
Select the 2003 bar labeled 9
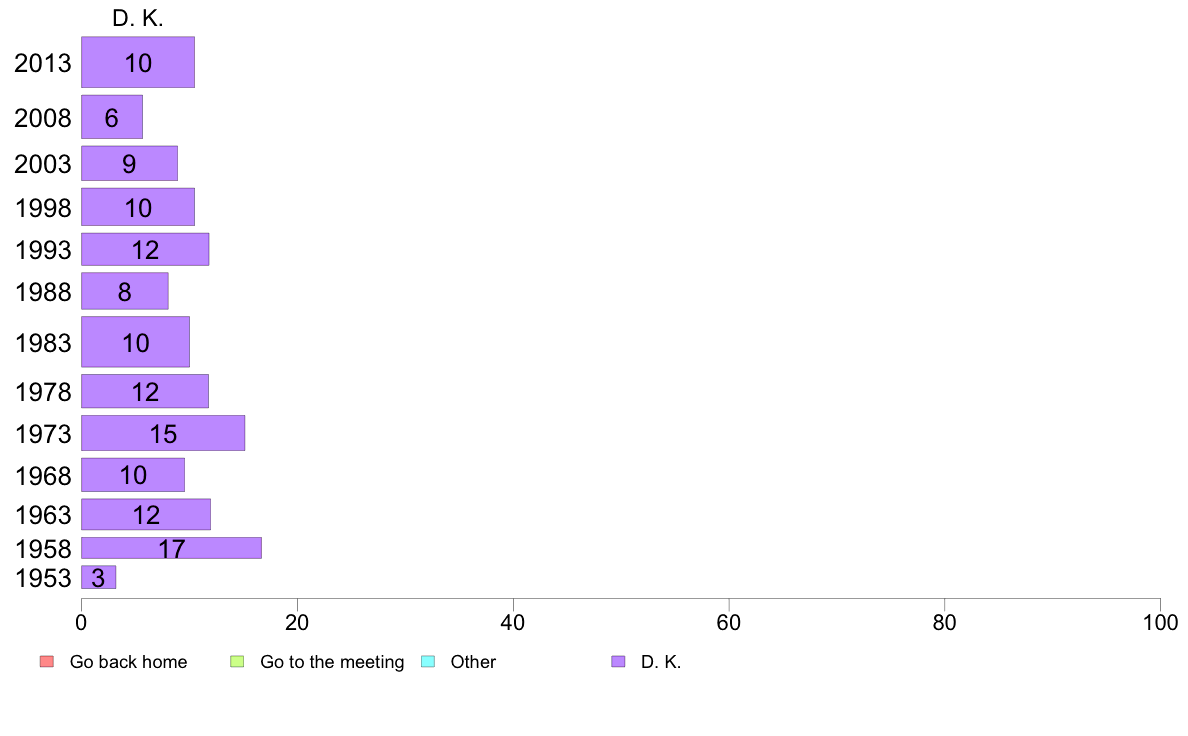pos(130,163)
